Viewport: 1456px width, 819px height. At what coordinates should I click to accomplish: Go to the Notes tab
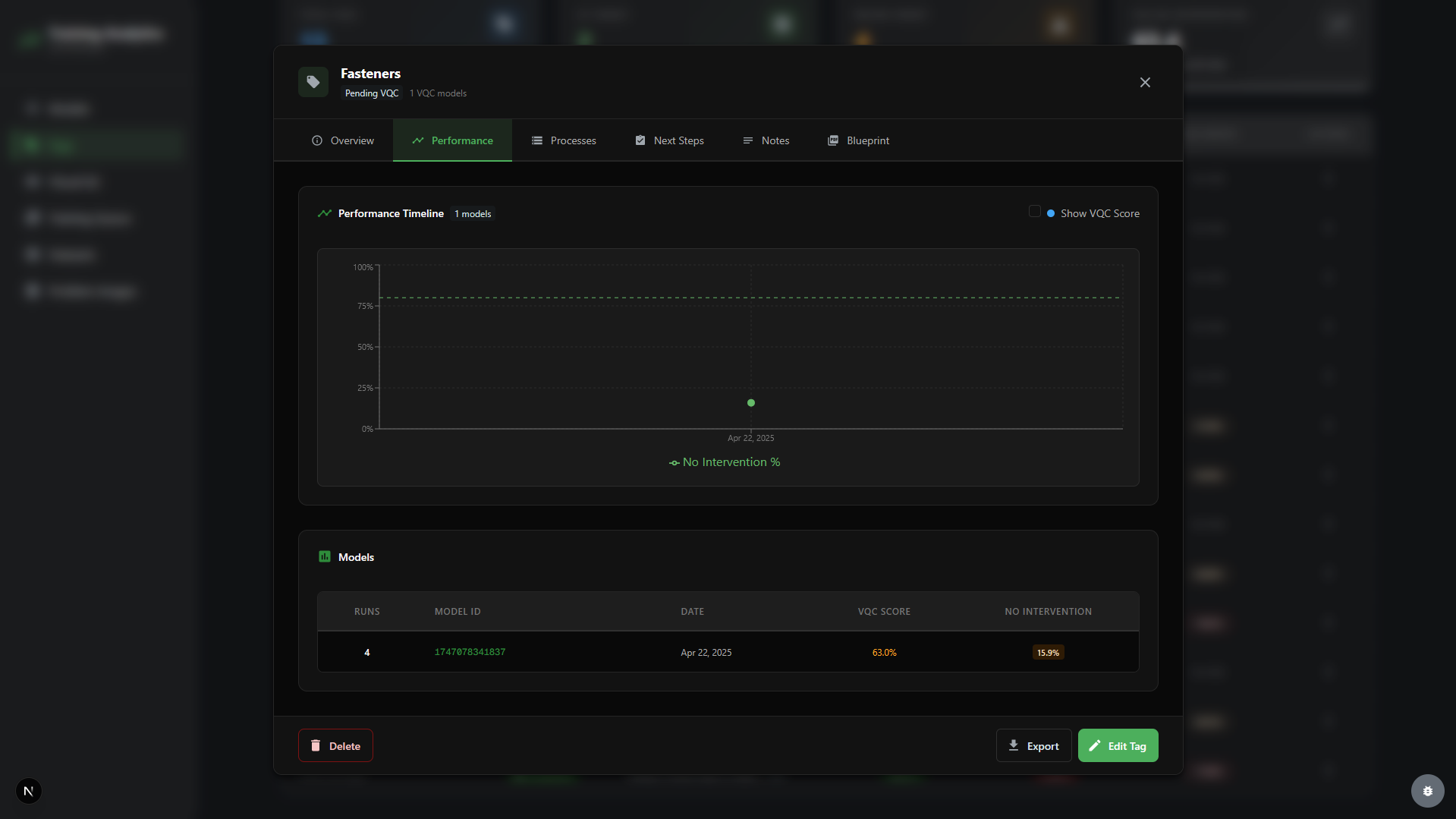pos(766,140)
